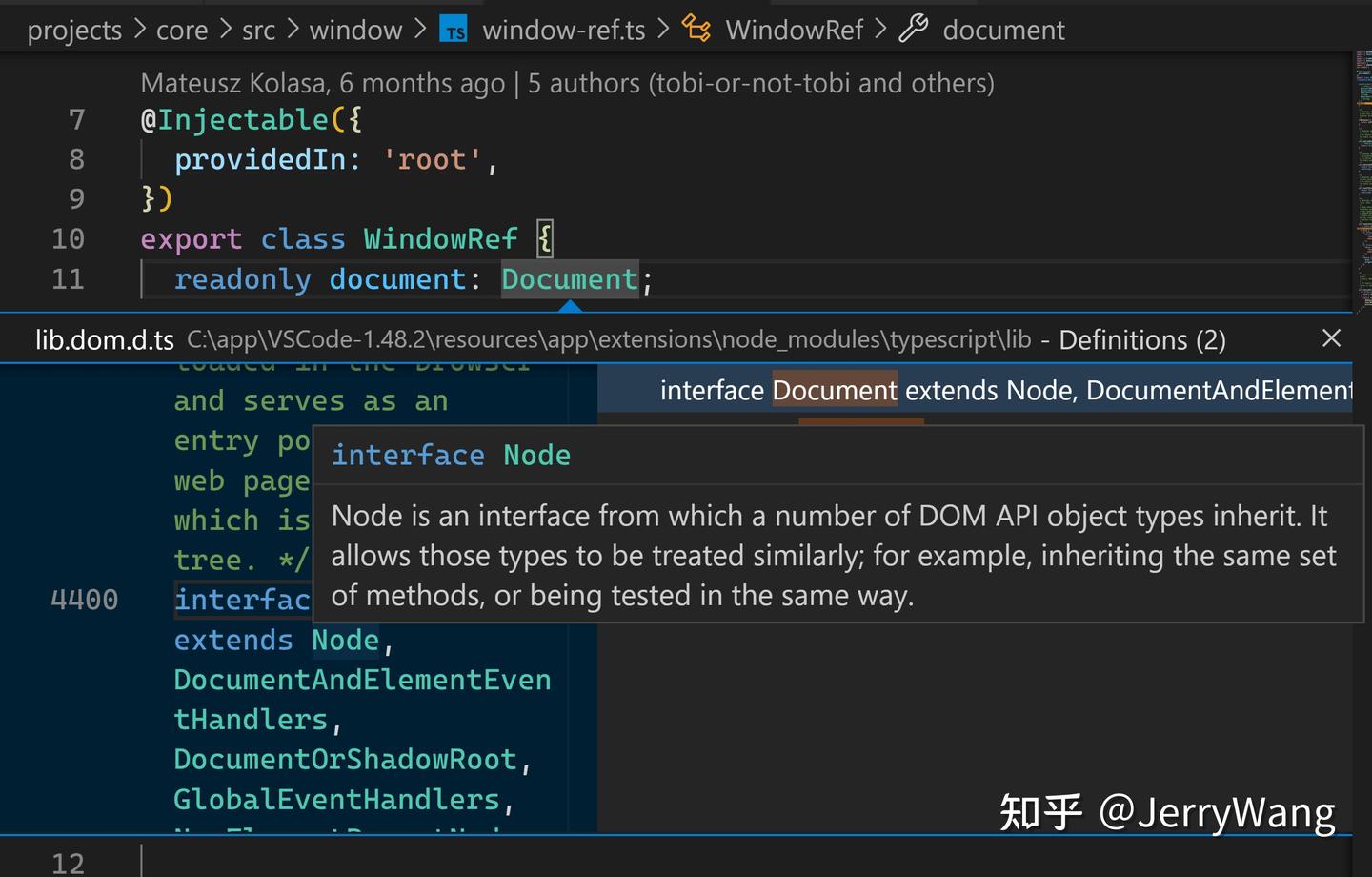Open the chevron following WindowRef symbol

[x=881, y=30]
